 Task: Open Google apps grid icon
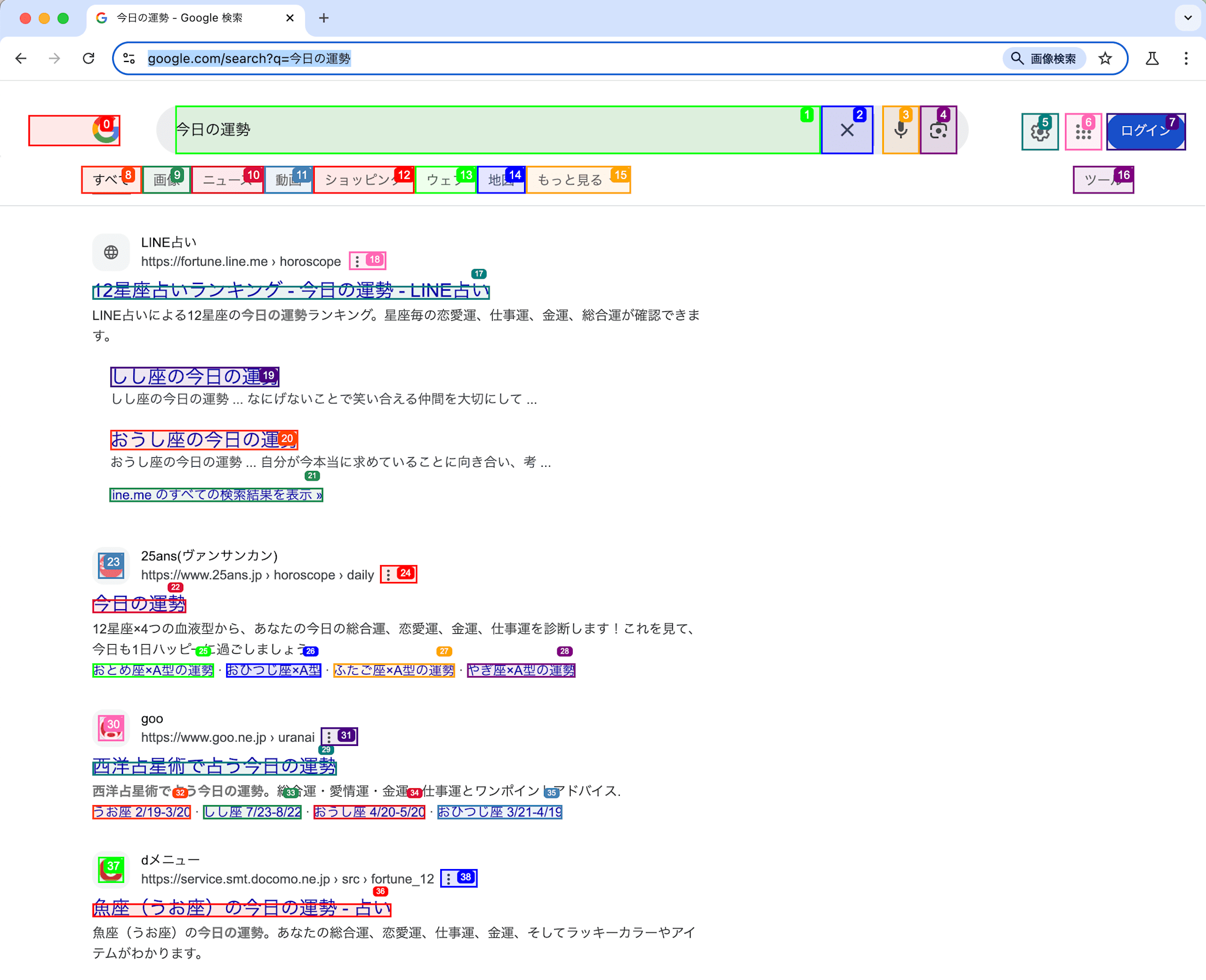(x=1083, y=131)
